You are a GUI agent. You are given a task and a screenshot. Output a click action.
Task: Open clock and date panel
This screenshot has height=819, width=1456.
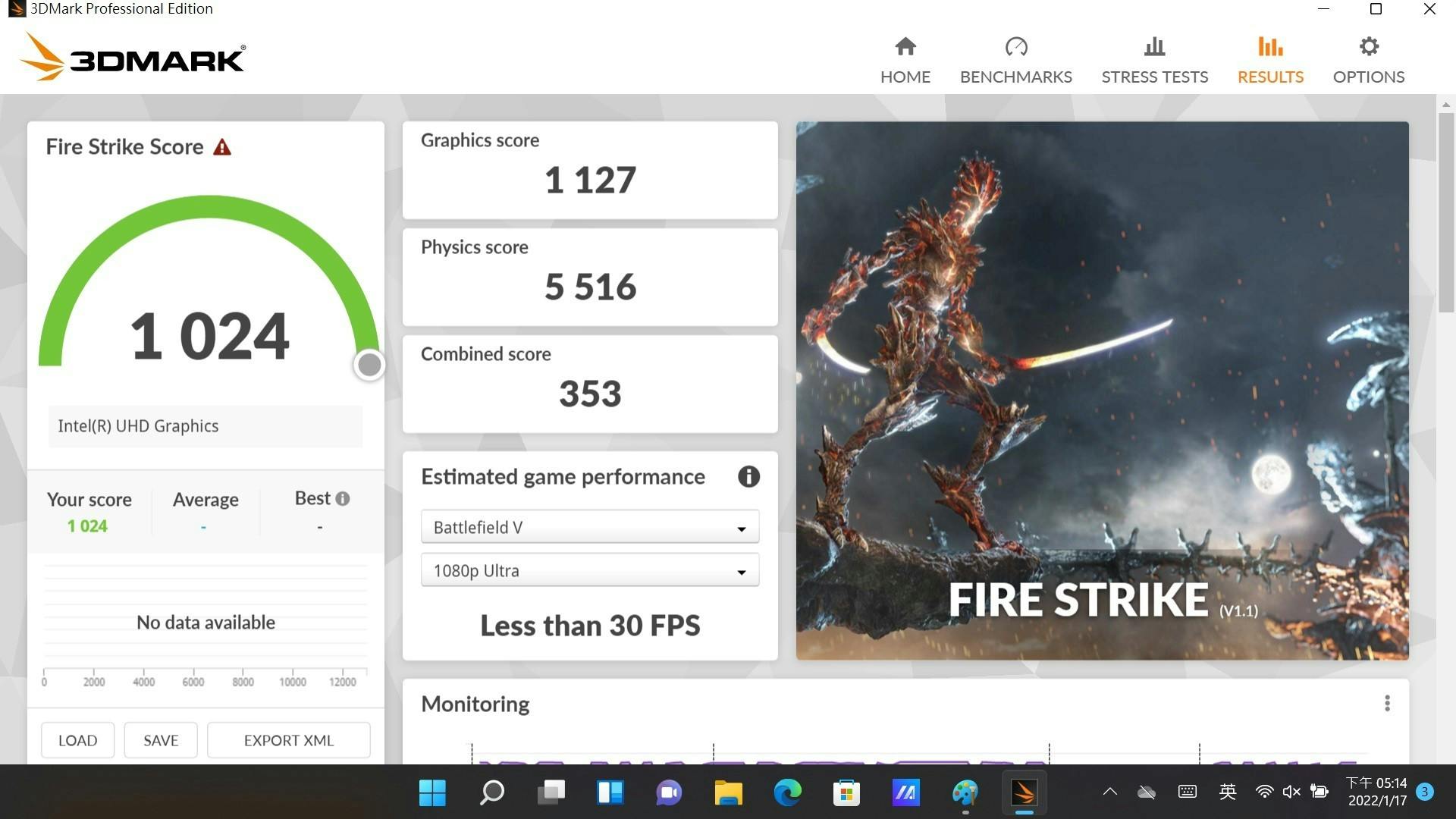tap(1376, 792)
